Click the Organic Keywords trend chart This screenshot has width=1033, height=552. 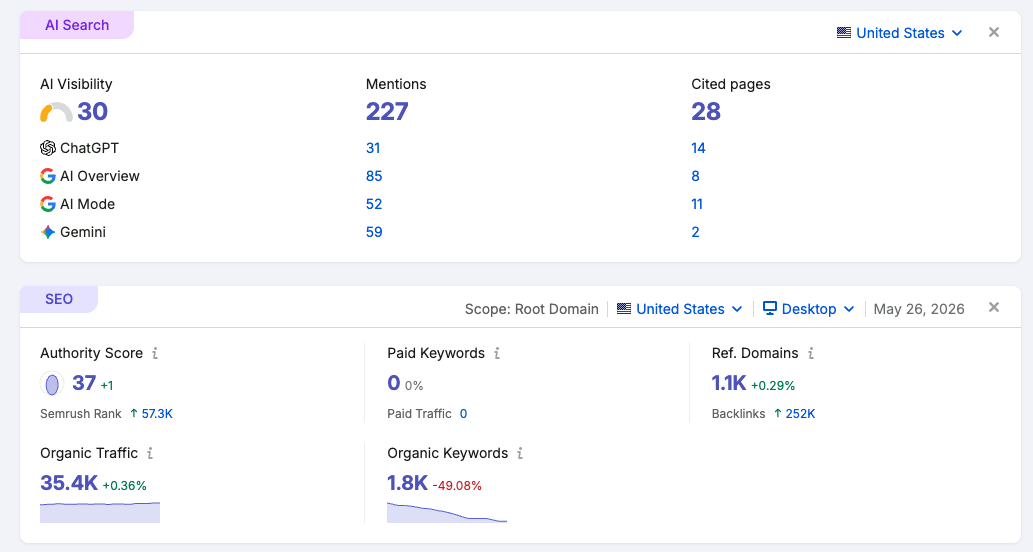click(447, 512)
